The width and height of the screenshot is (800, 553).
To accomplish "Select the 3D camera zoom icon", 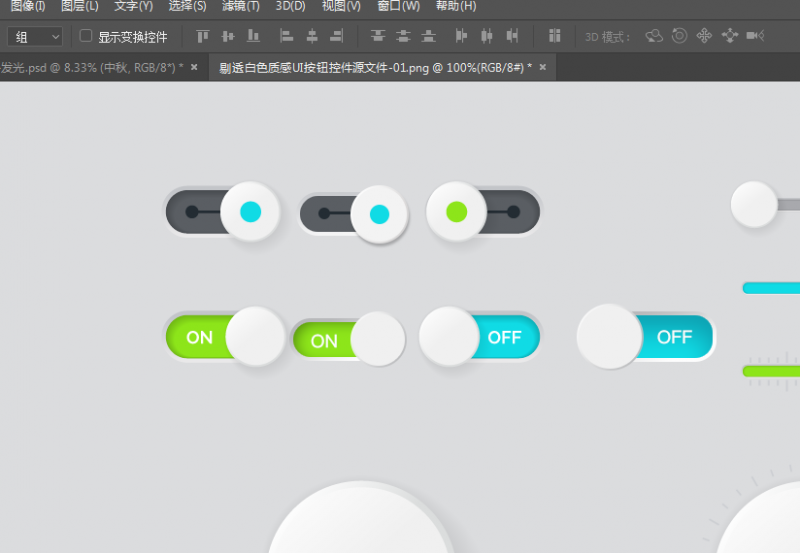I will (755, 37).
